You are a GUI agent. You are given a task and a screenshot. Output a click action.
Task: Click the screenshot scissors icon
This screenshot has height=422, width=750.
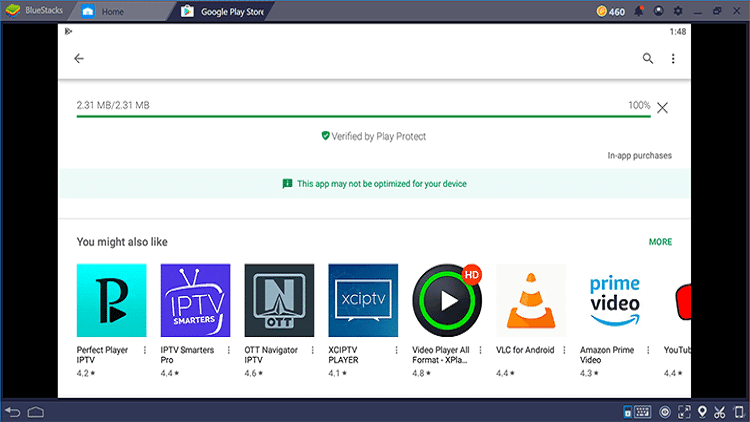720,412
